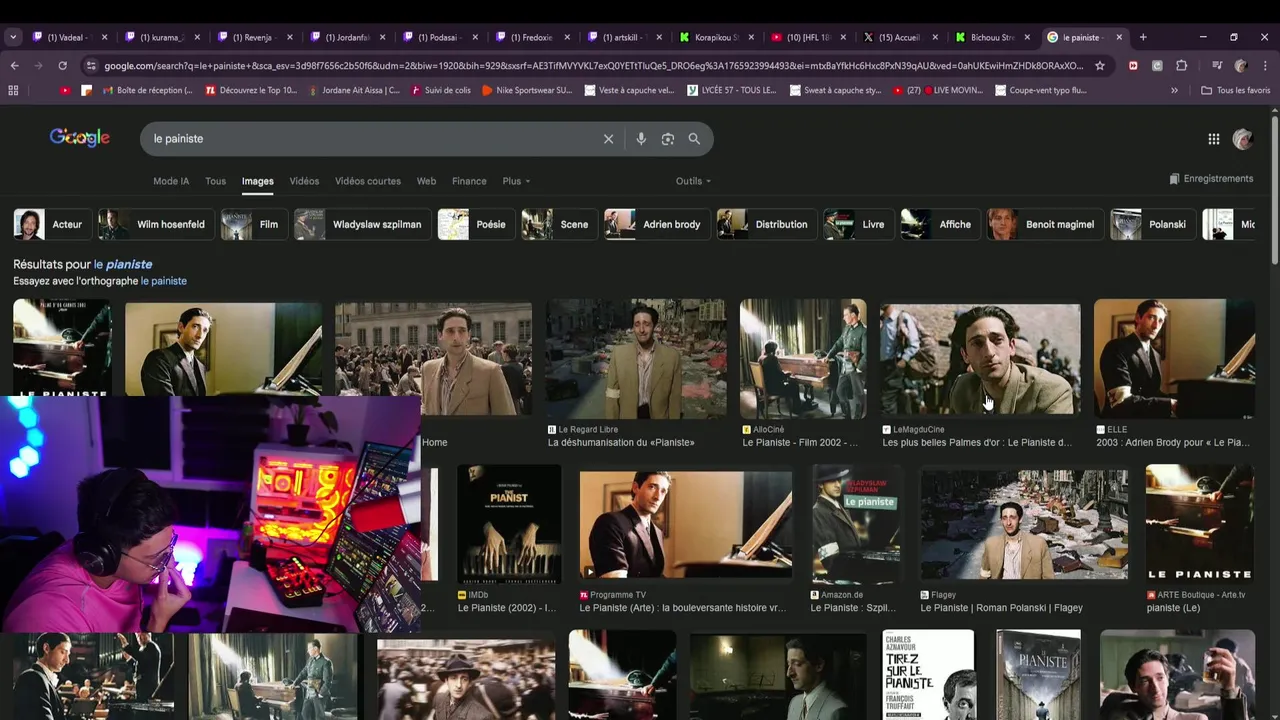
Task: Open the ELLE '2003 : Adrien Brody' image
Action: pos(1174,358)
